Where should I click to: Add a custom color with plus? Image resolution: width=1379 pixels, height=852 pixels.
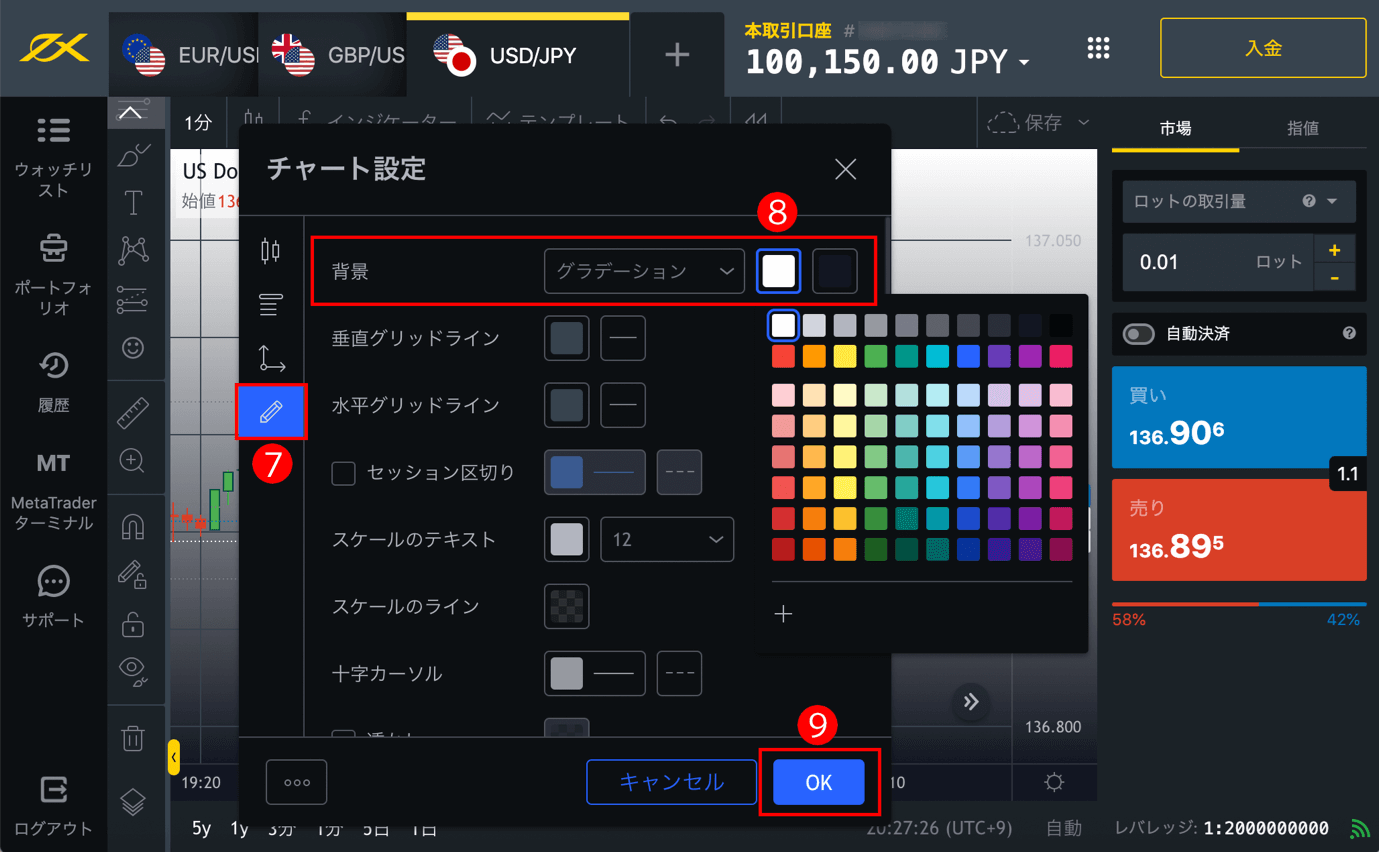783,614
